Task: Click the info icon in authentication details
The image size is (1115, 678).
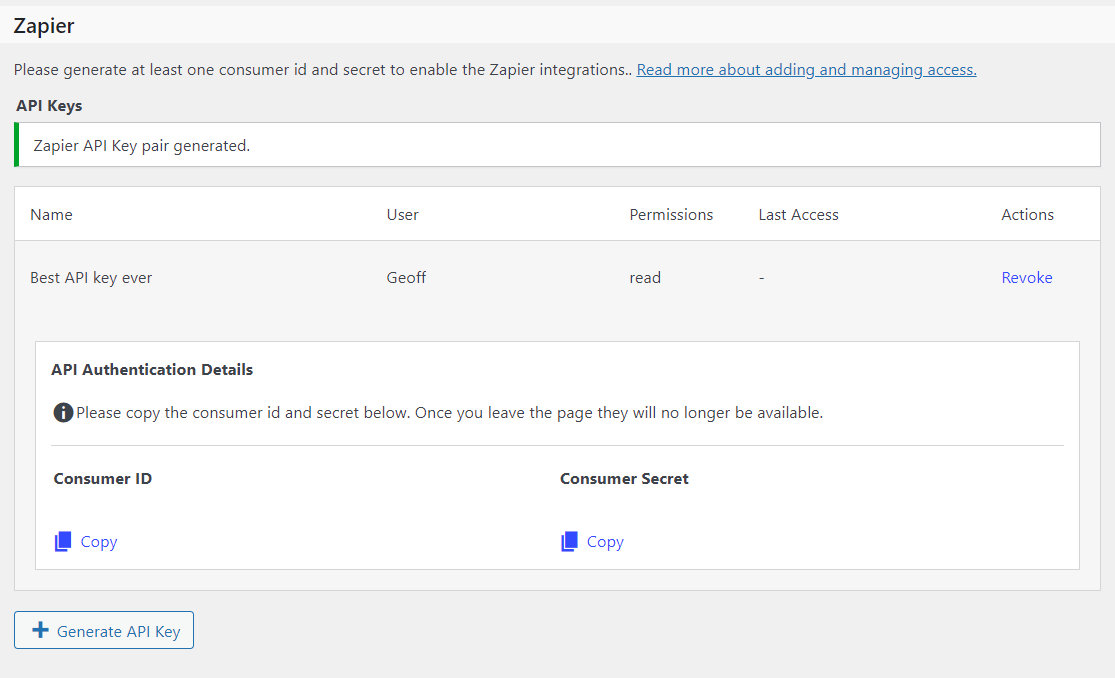Action: (62, 412)
